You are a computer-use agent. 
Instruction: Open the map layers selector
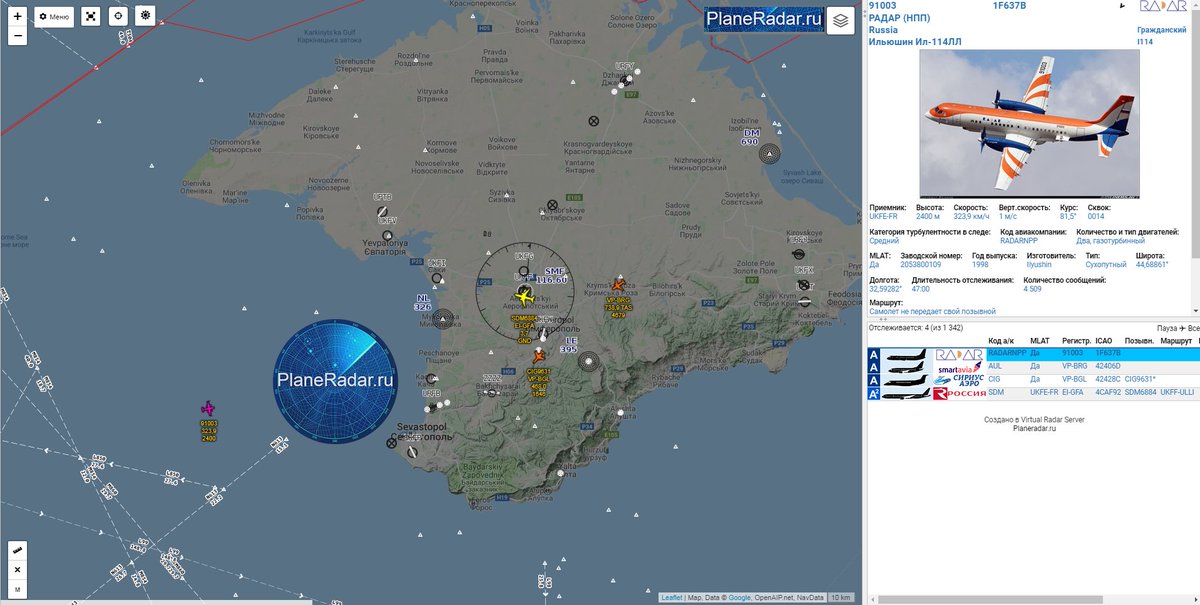click(841, 20)
